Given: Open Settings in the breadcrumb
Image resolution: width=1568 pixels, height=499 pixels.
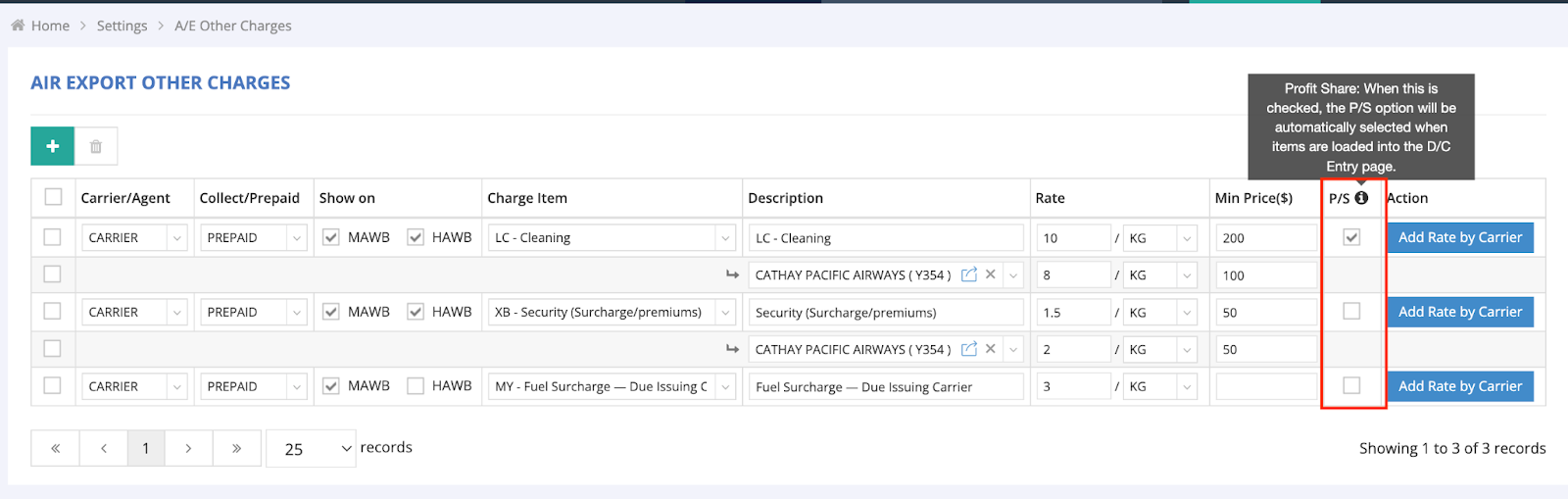Looking at the screenshot, I should [x=122, y=25].
